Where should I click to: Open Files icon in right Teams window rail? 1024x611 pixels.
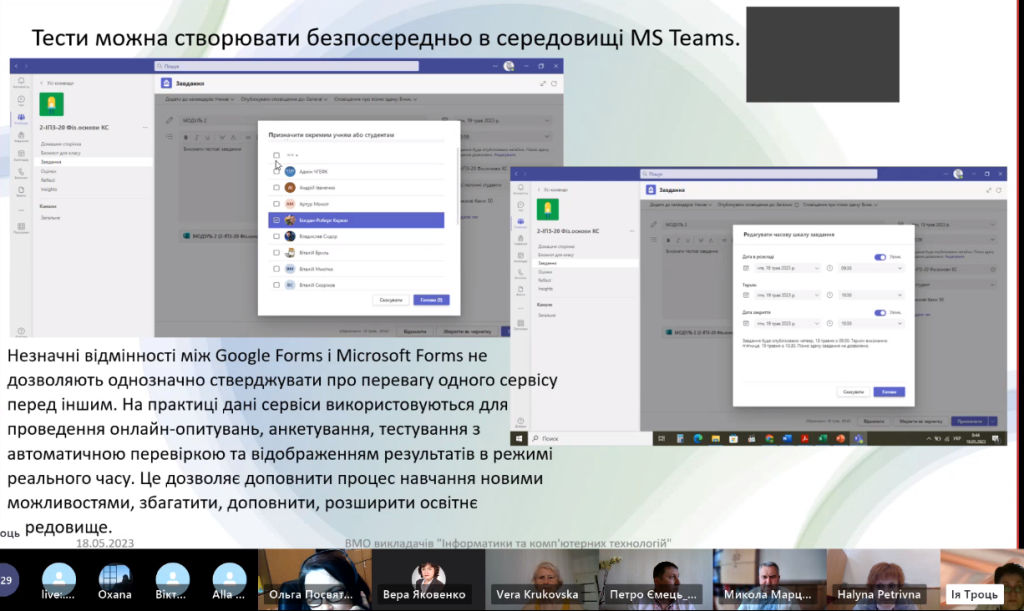[x=520, y=290]
